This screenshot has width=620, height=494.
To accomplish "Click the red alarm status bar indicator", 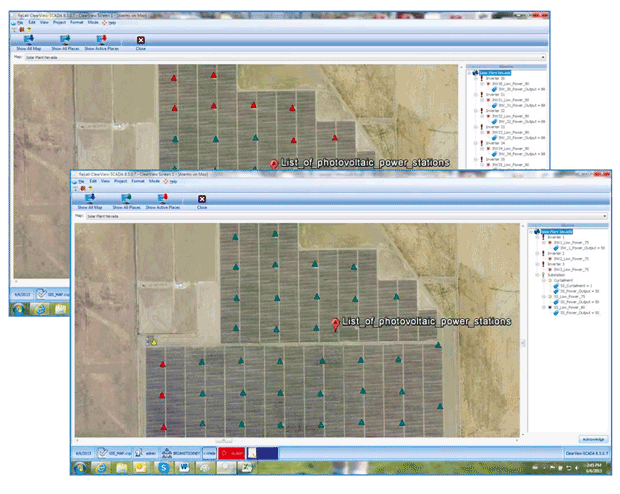I will click(x=232, y=453).
